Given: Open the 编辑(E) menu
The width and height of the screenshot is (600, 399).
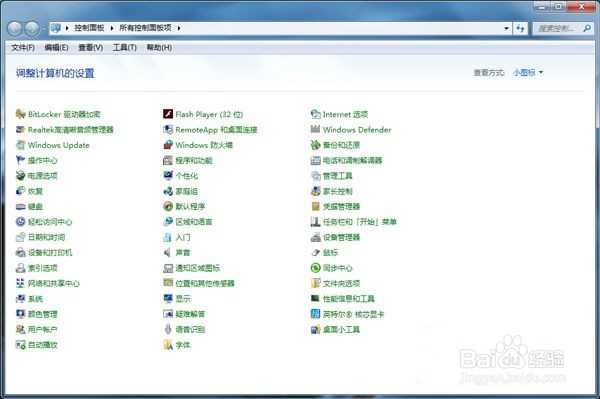Looking at the screenshot, I should pos(56,47).
